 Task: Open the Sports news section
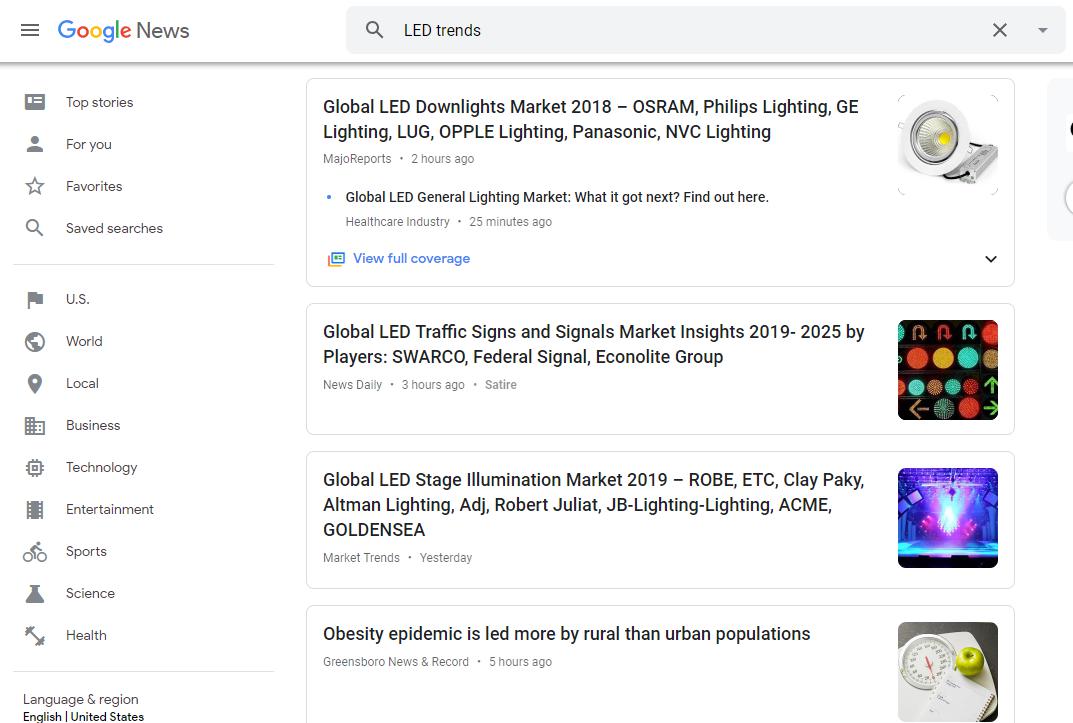click(86, 551)
